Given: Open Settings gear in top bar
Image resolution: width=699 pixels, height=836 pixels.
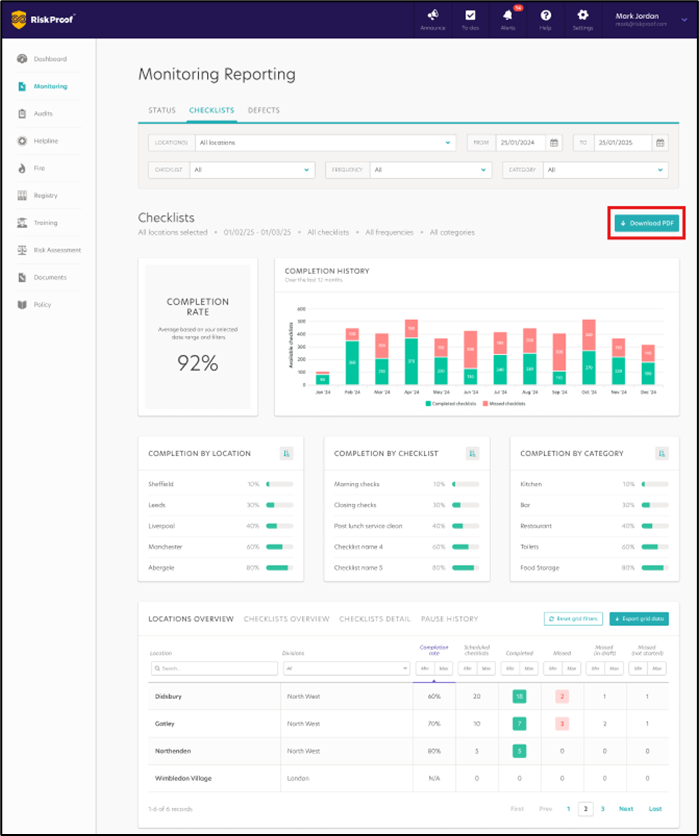Looking at the screenshot, I should [582, 18].
